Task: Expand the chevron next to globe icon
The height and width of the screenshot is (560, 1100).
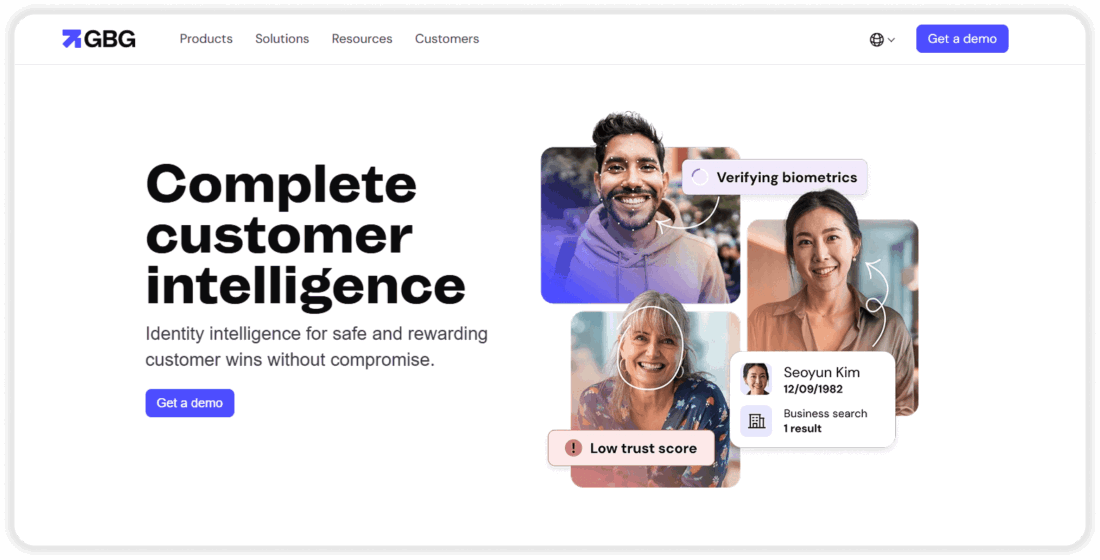Action: coord(891,40)
